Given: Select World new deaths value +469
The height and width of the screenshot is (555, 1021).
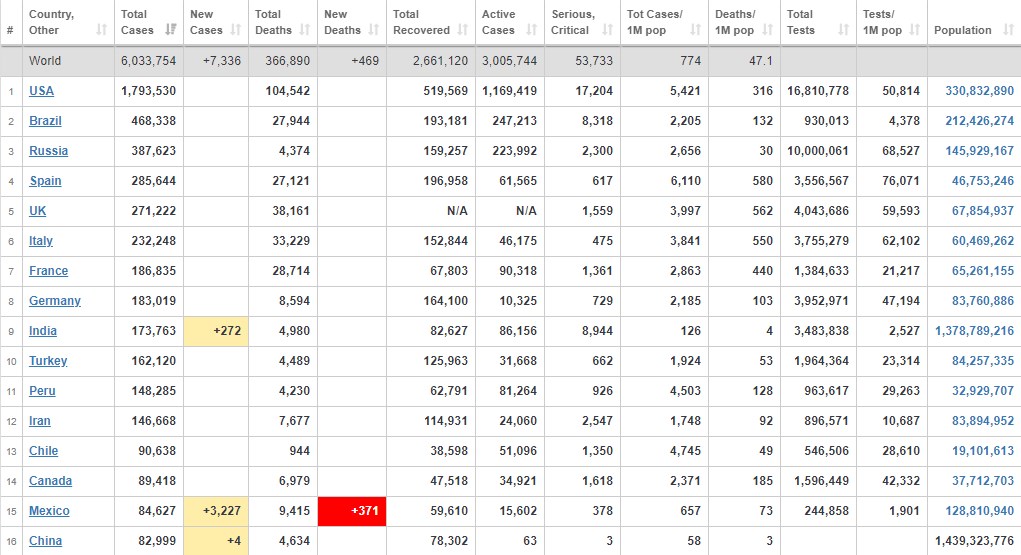Looking at the screenshot, I should [x=365, y=61].
